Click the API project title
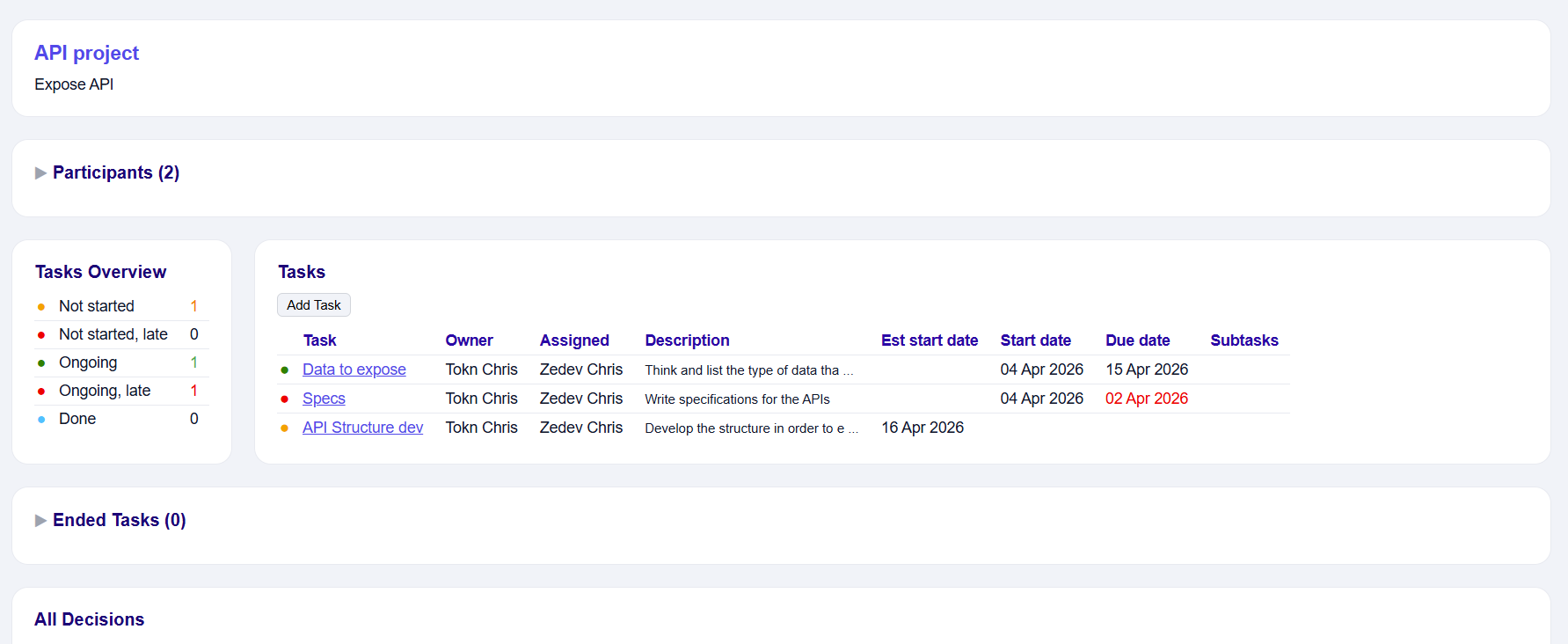This screenshot has width=1568, height=644. tap(86, 53)
